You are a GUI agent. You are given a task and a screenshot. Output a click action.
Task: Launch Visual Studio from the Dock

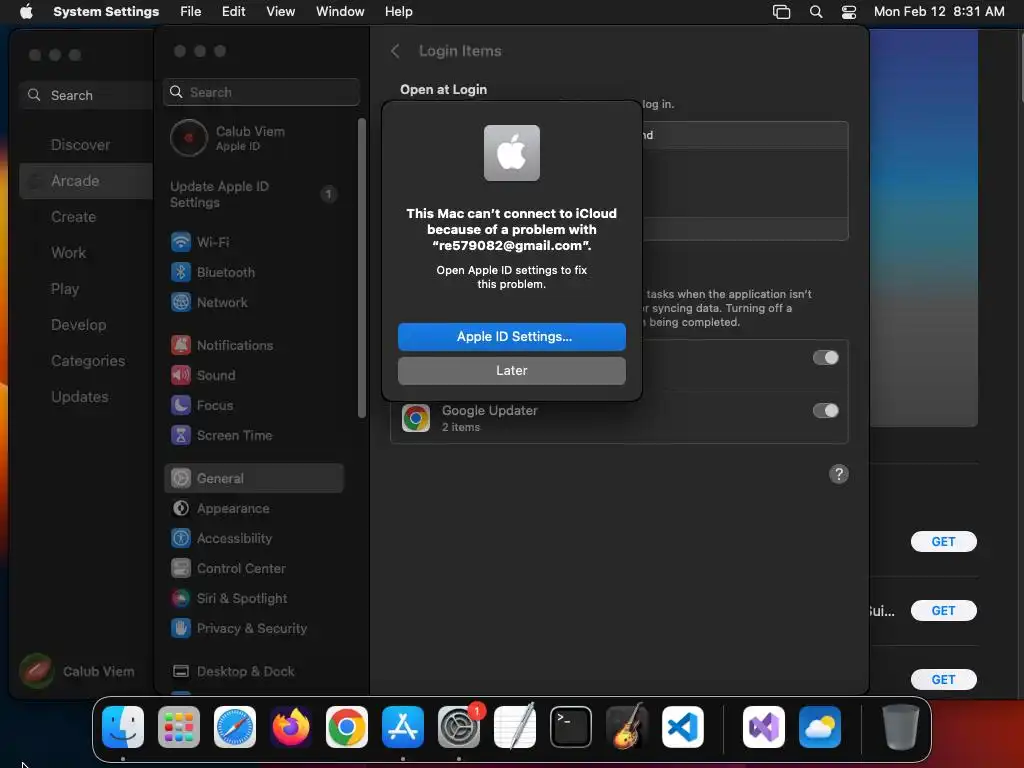tap(764, 727)
